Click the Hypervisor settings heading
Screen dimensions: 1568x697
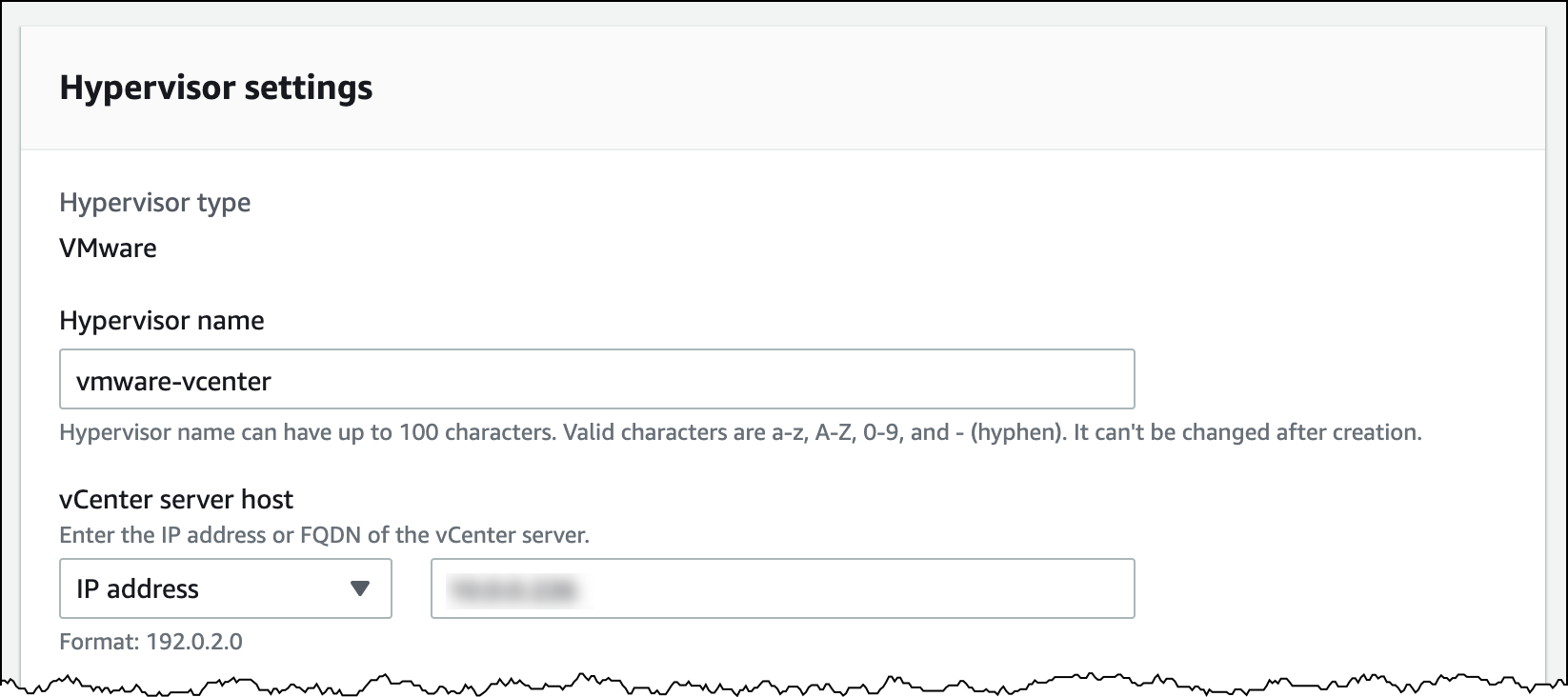[216, 88]
